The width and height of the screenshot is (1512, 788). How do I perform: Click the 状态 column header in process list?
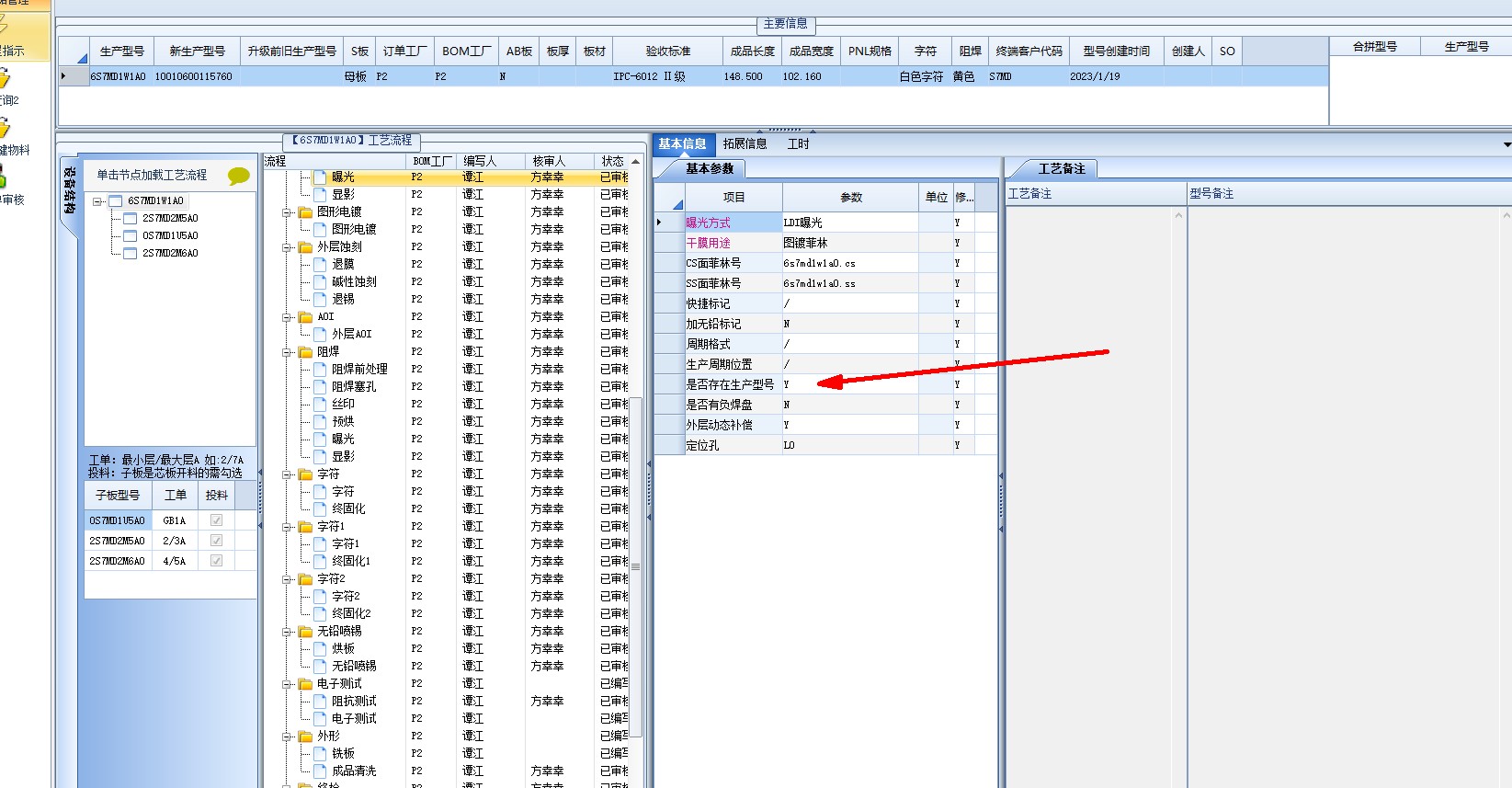(612, 161)
